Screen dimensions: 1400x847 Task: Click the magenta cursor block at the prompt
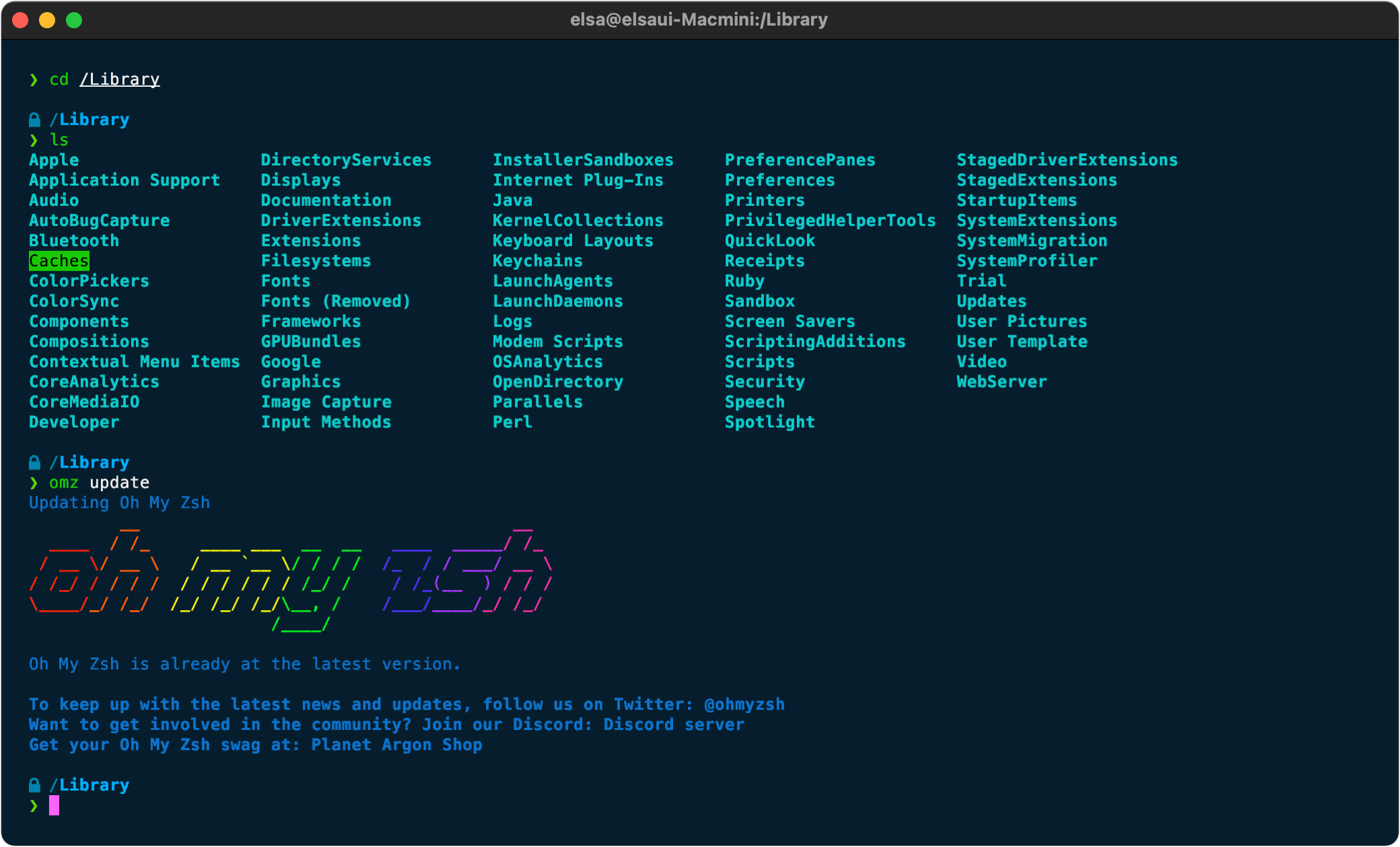54,805
